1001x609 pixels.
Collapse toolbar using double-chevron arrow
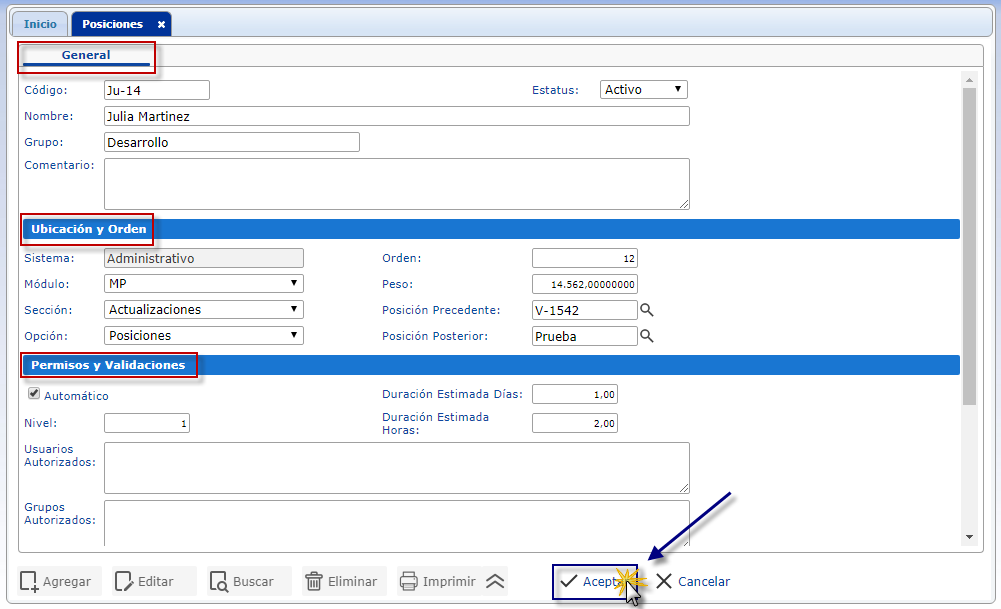(496, 582)
